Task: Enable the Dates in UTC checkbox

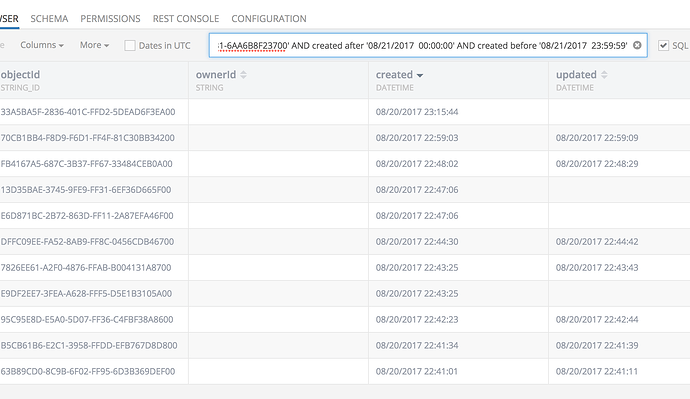Action: pos(130,45)
